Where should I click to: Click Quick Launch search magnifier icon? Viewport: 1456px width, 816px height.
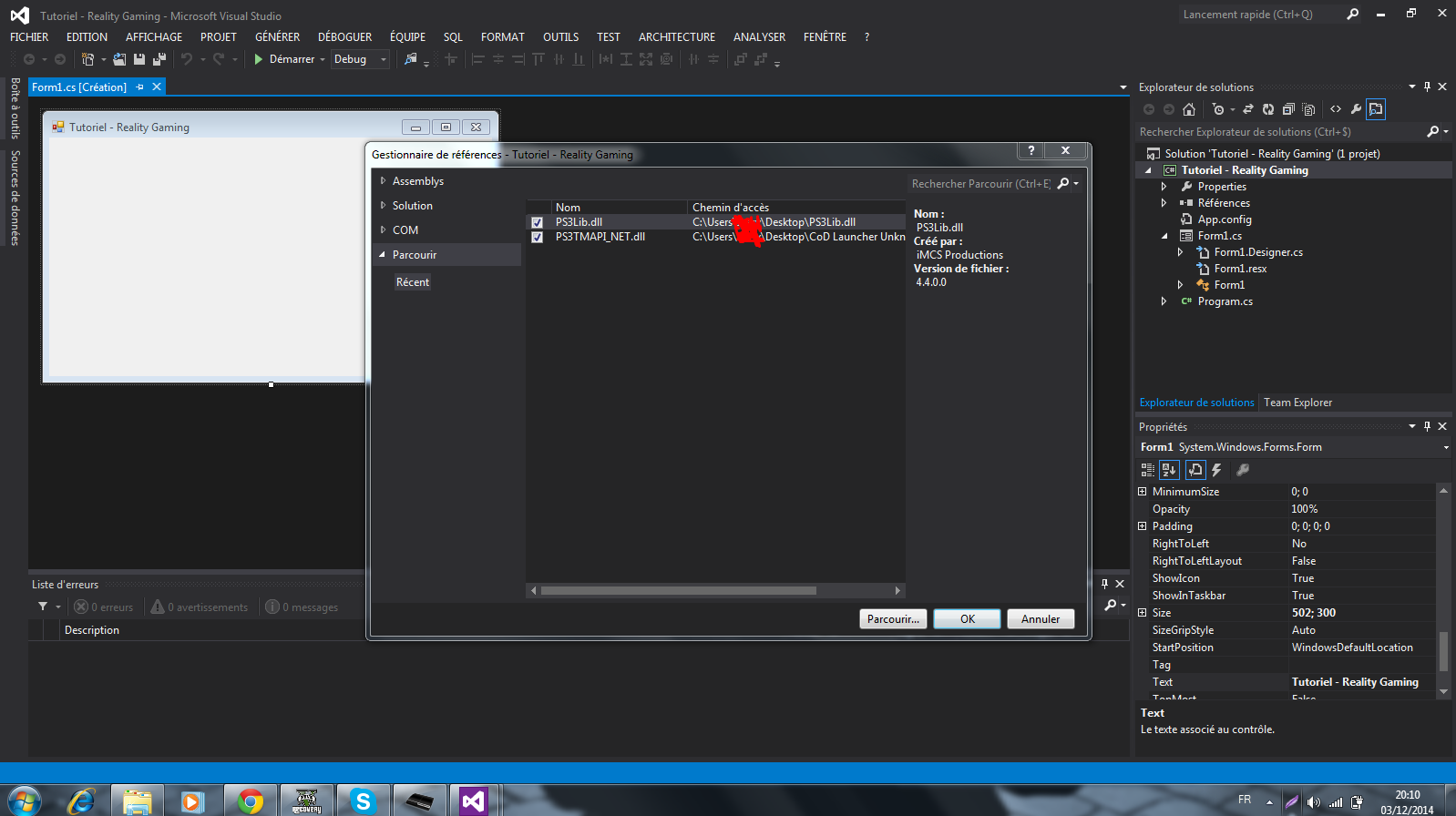point(1353,14)
